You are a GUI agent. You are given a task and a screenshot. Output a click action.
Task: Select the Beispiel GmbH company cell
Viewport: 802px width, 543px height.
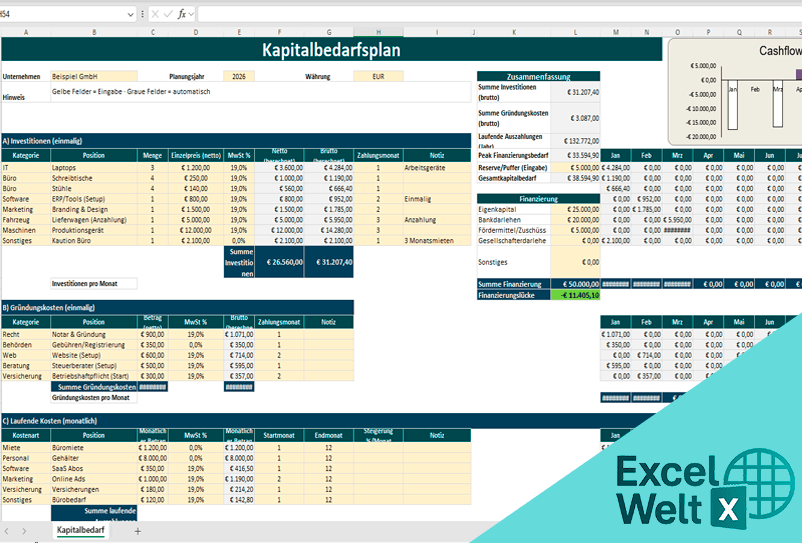94,76
